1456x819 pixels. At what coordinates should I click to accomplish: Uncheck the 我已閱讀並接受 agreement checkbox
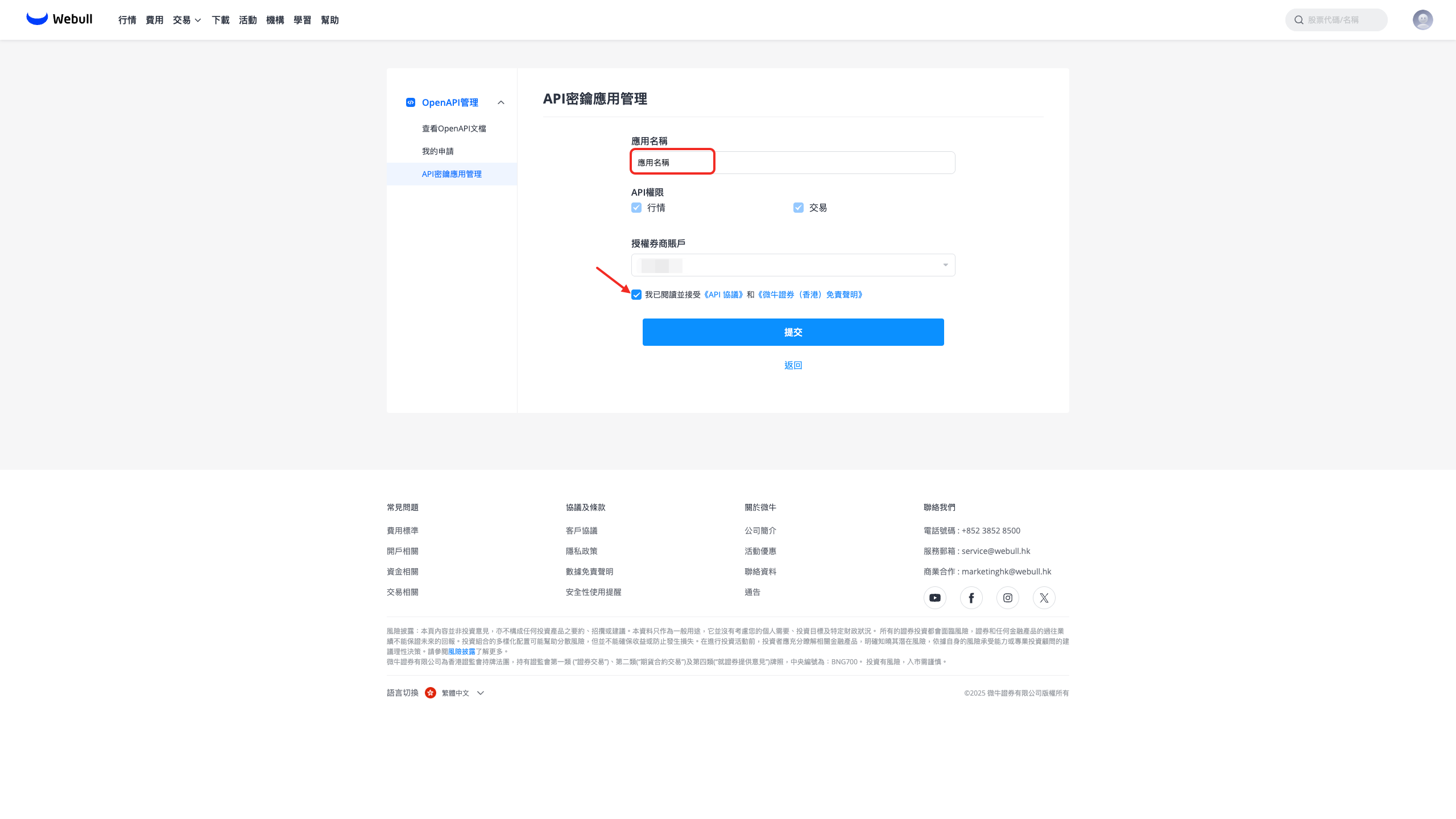click(x=636, y=295)
